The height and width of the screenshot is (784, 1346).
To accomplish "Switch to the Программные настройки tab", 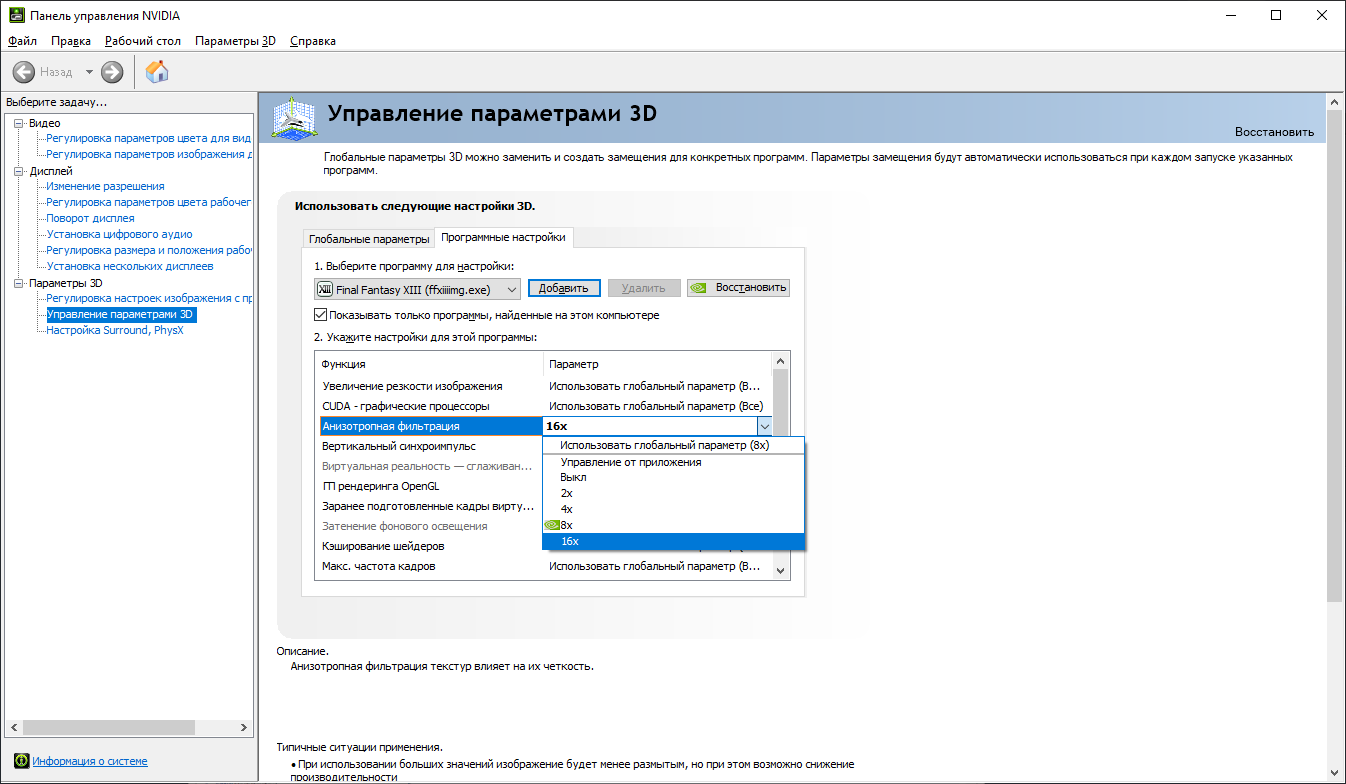I will point(504,237).
